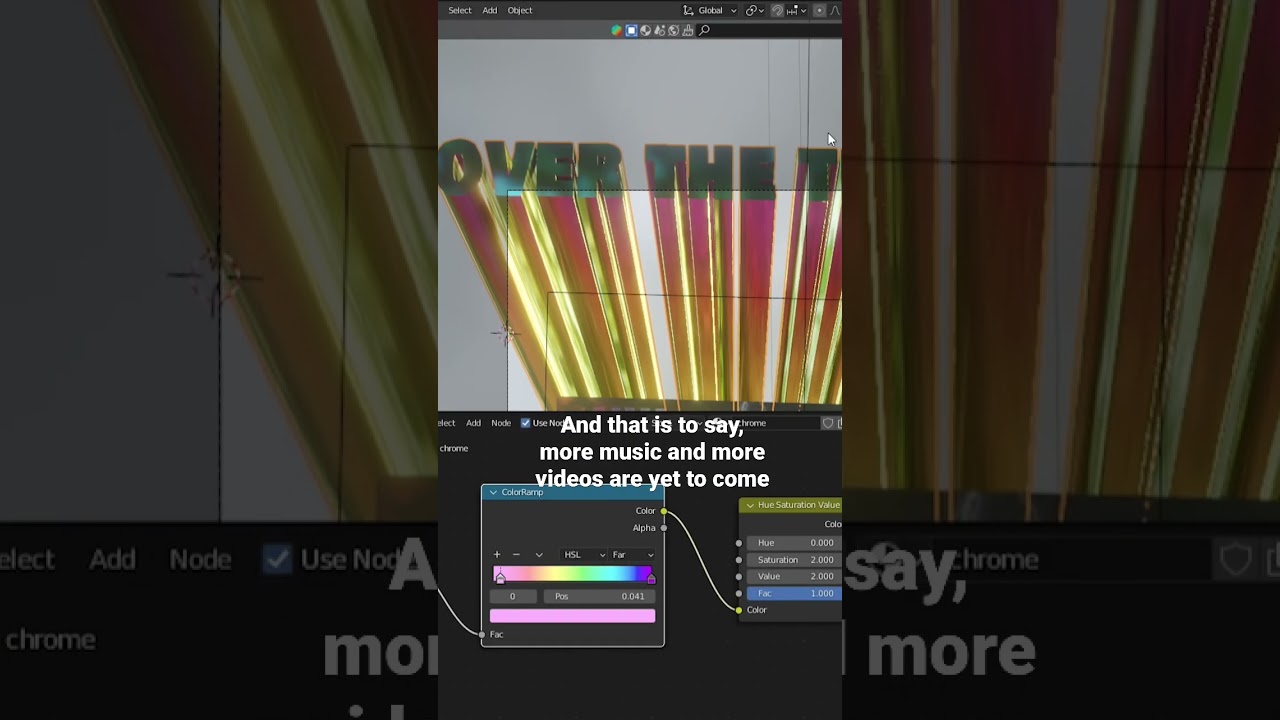Click the transform orientation axes icon
The height and width of the screenshot is (720, 1280).
tap(688, 10)
